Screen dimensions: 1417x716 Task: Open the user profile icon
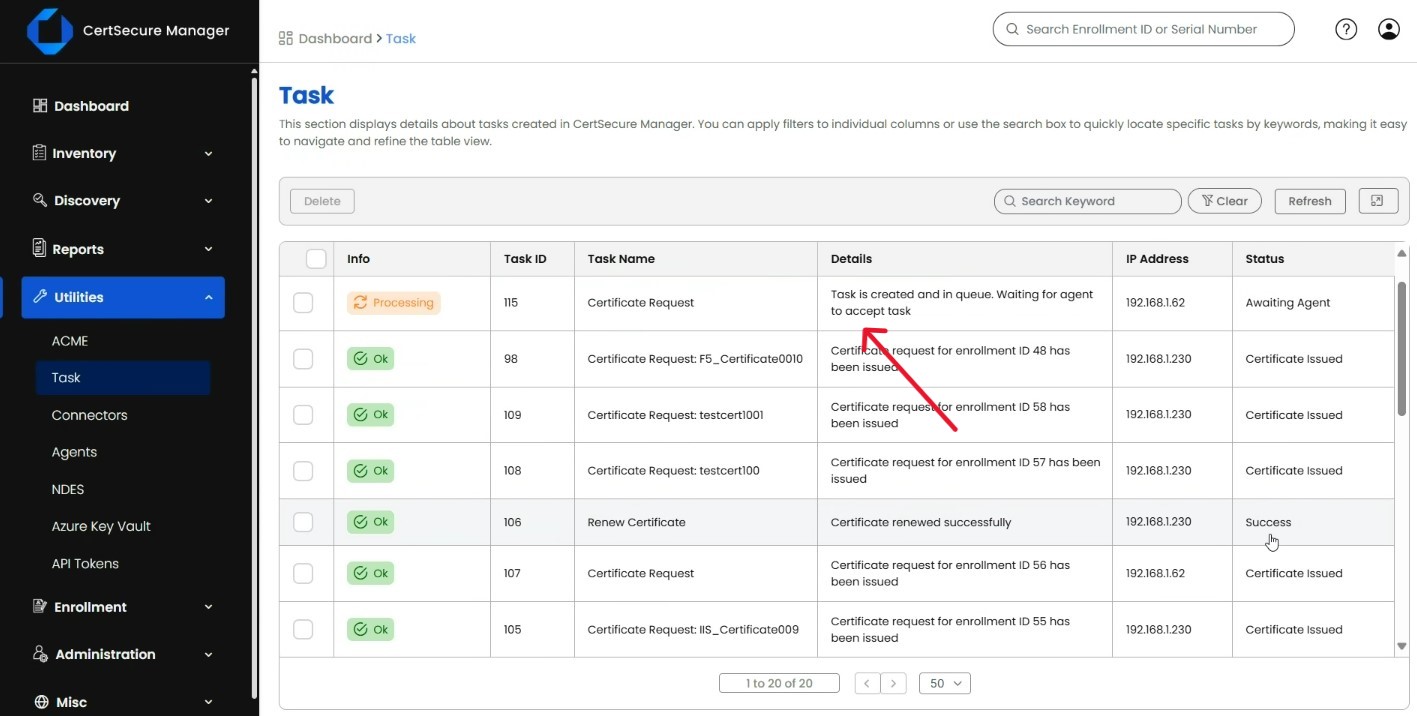point(1389,29)
